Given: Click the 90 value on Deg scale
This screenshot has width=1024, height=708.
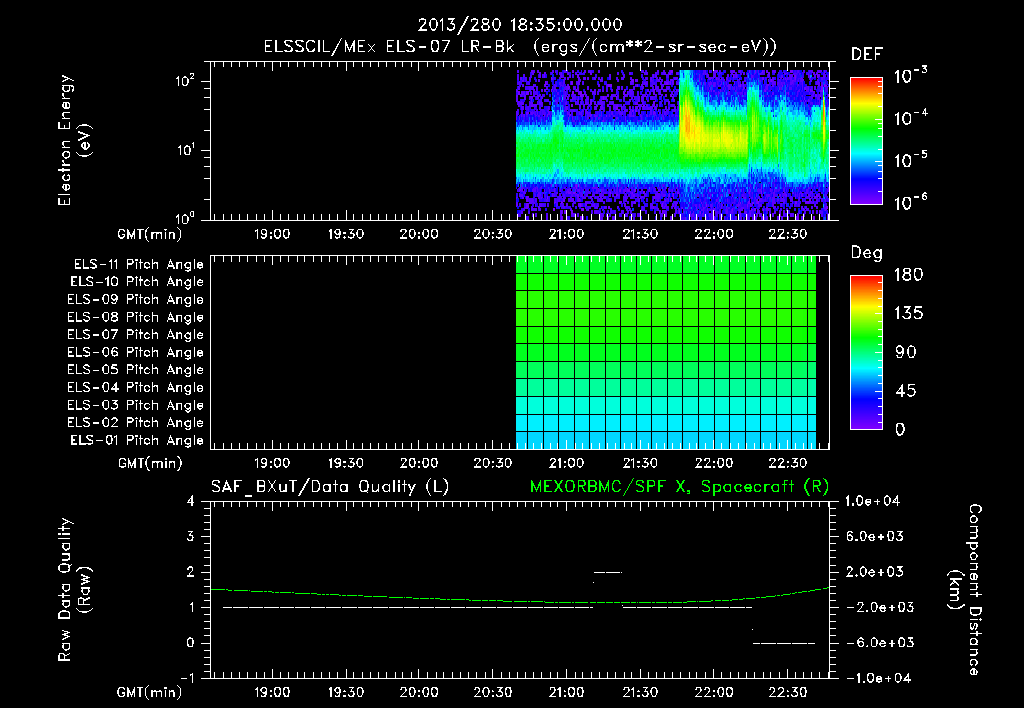Looking at the screenshot, I should point(906,353).
